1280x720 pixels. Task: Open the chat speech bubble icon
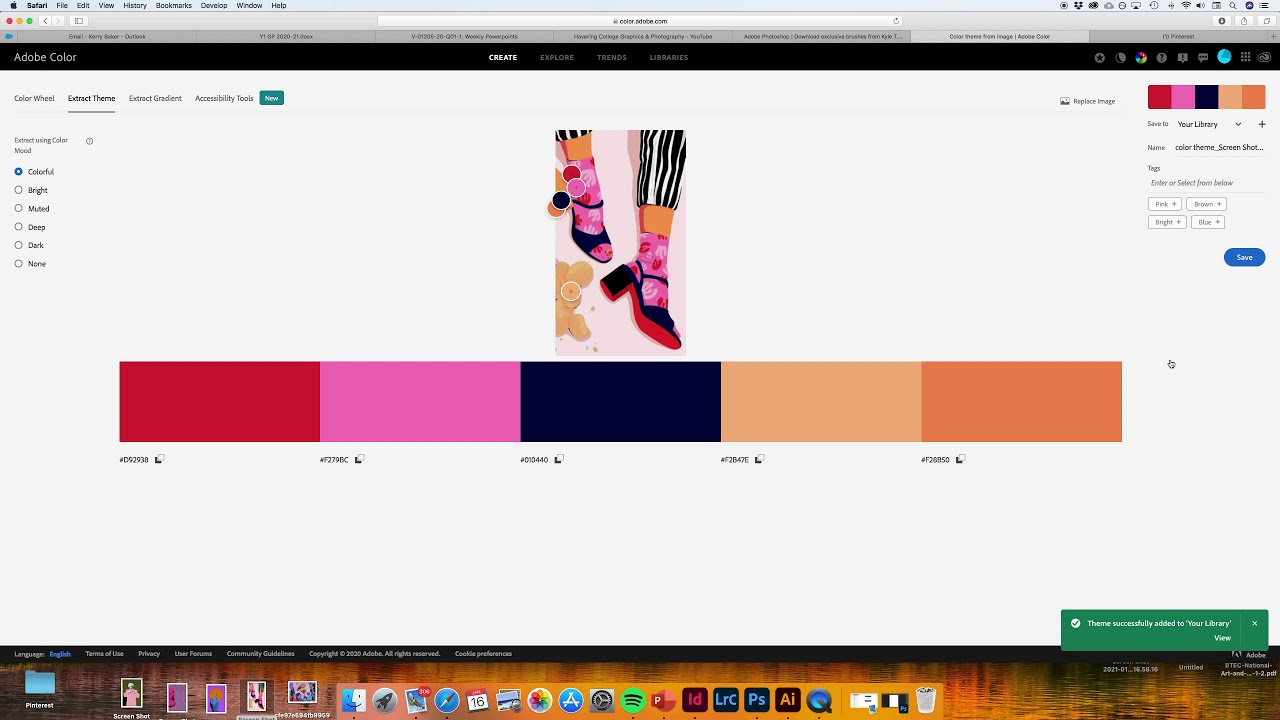1203,58
